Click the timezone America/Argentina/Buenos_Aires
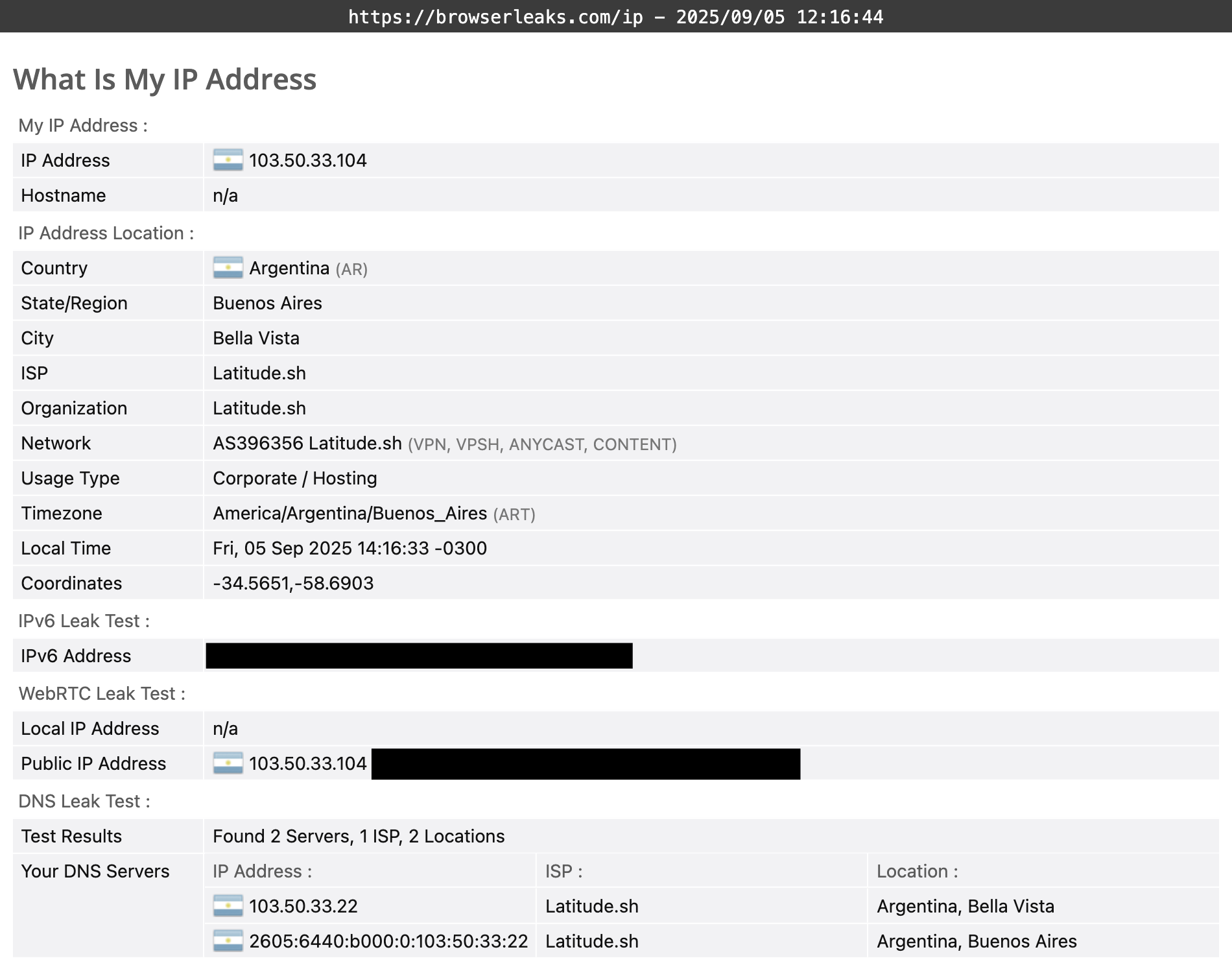1232x967 pixels. [350, 513]
